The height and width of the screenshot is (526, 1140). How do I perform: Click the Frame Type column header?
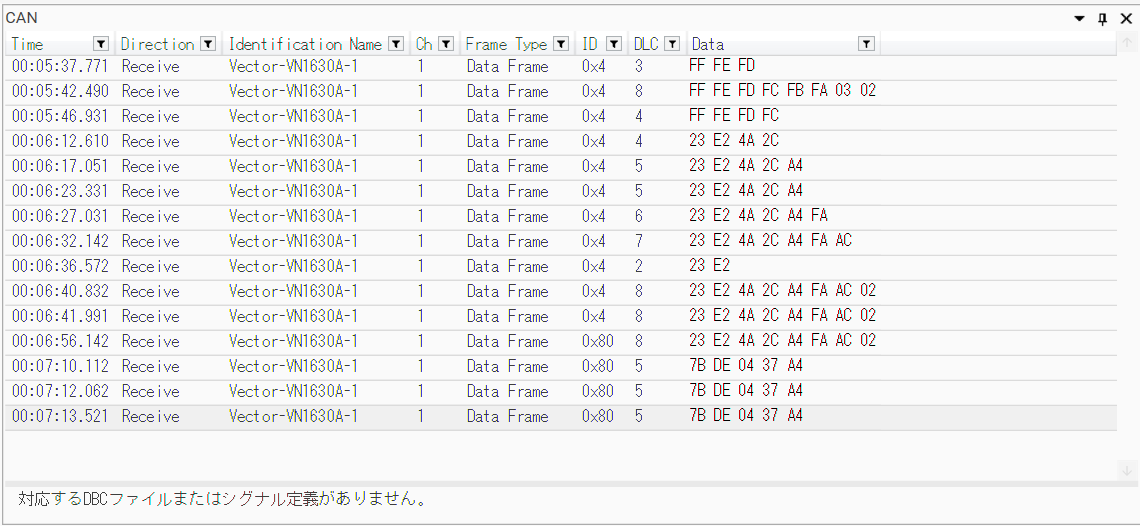(x=506, y=44)
